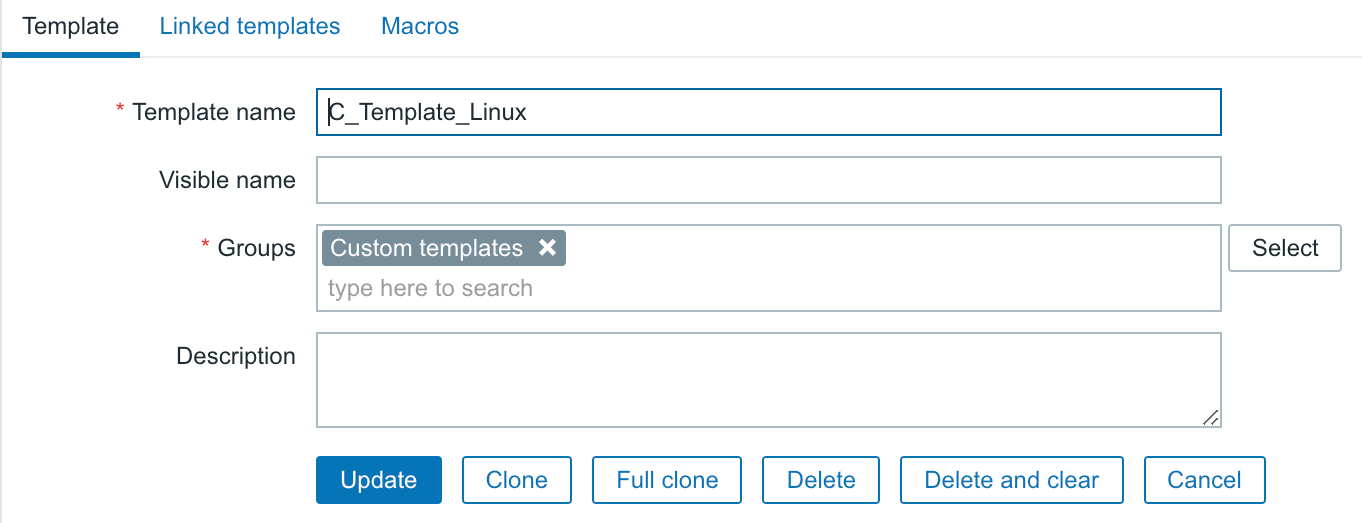Go to the Macros tab
Screen dimensions: 1362x523
coord(420,27)
